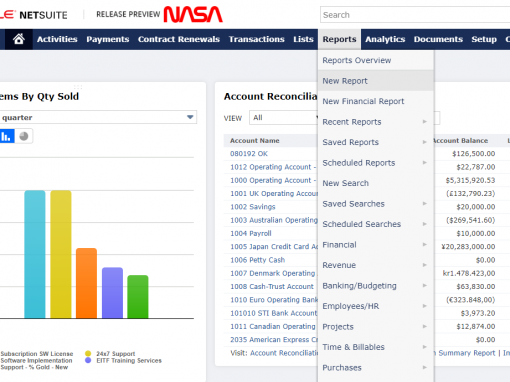Expand Banking/Budgeting submenu
Screen dimensions: 510x382
(x=376, y=286)
